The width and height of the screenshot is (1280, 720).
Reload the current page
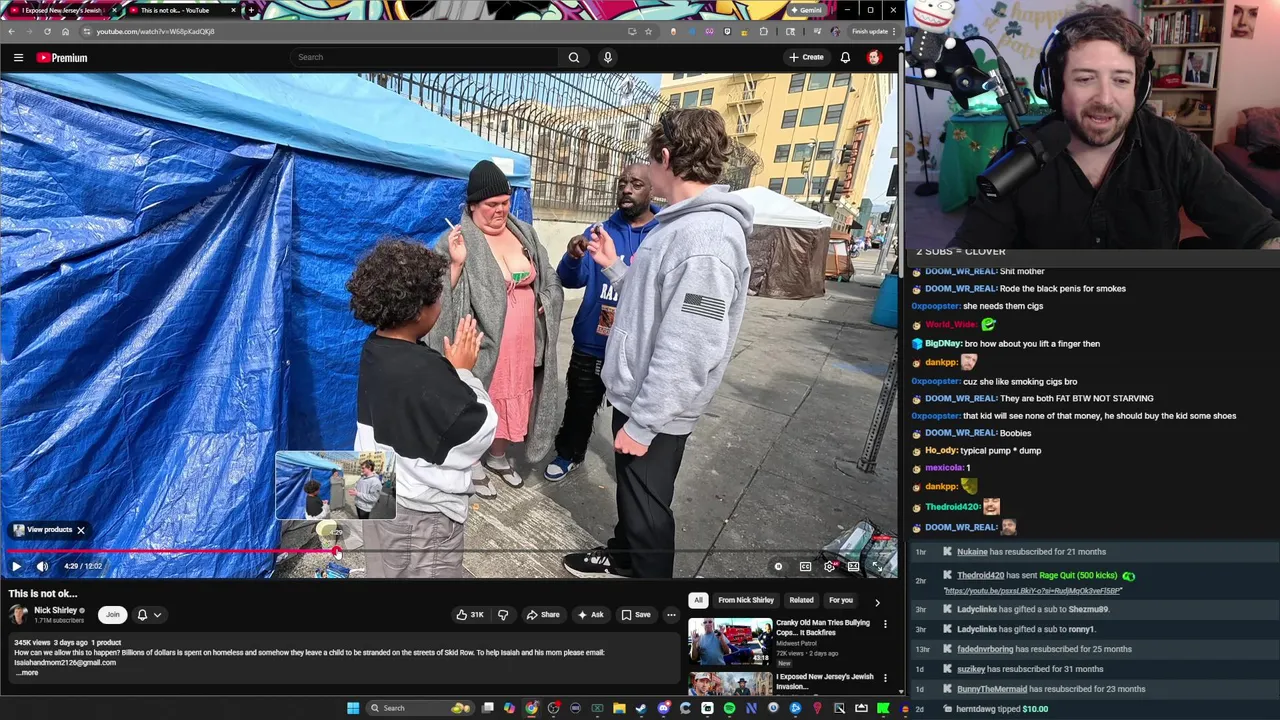tap(47, 31)
